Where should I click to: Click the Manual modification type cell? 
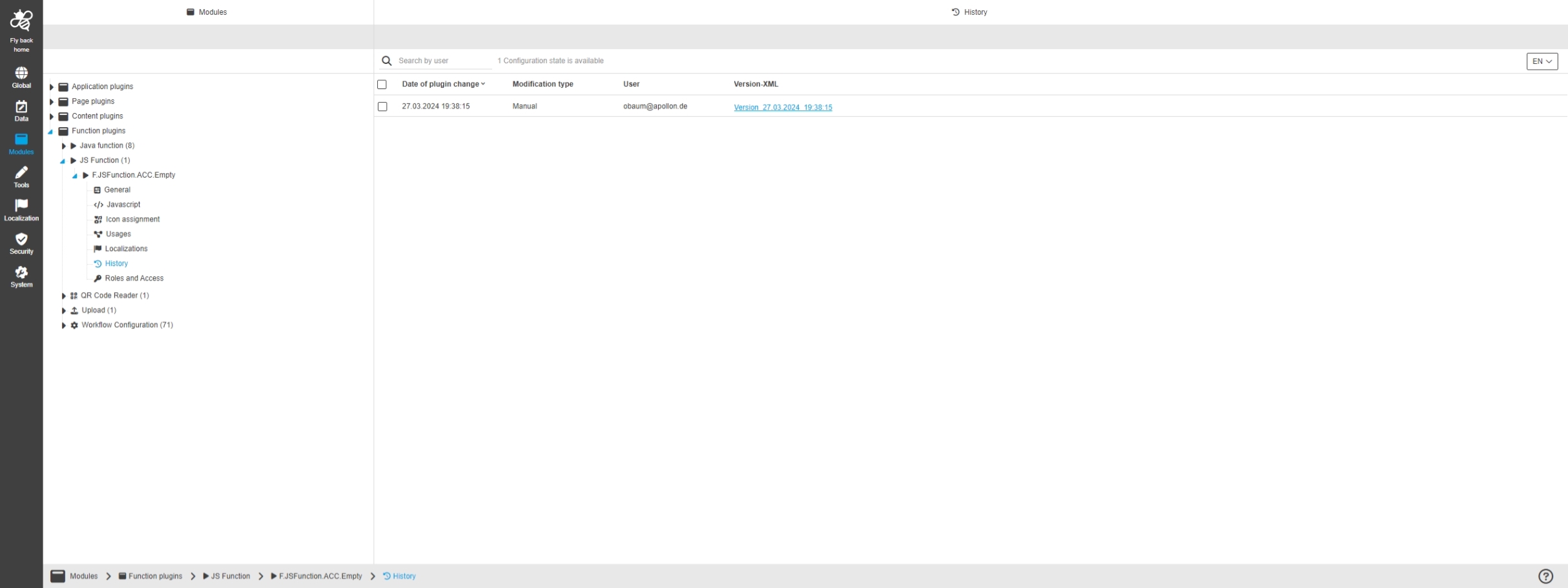524,106
